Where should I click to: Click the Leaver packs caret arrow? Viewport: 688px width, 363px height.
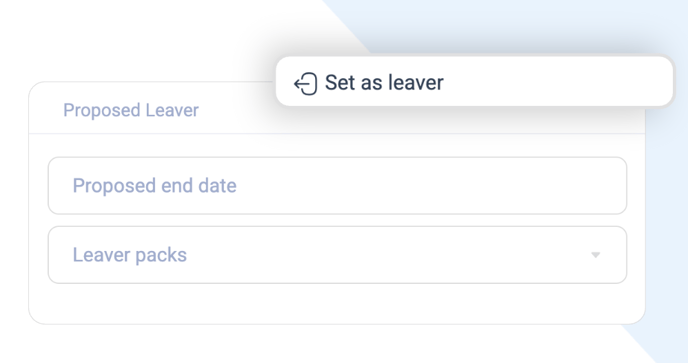click(x=595, y=255)
